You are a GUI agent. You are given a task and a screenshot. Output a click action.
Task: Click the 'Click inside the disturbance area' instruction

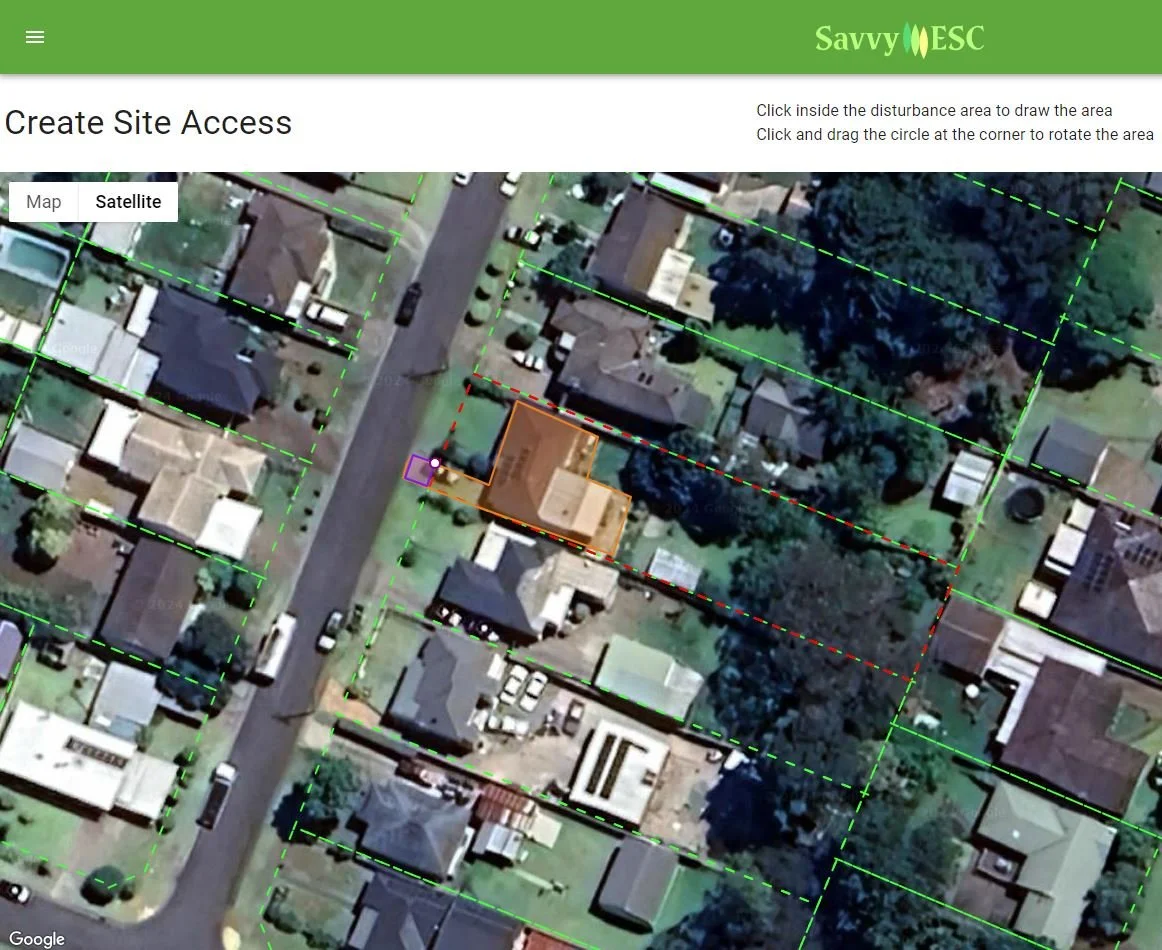[934, 110]
